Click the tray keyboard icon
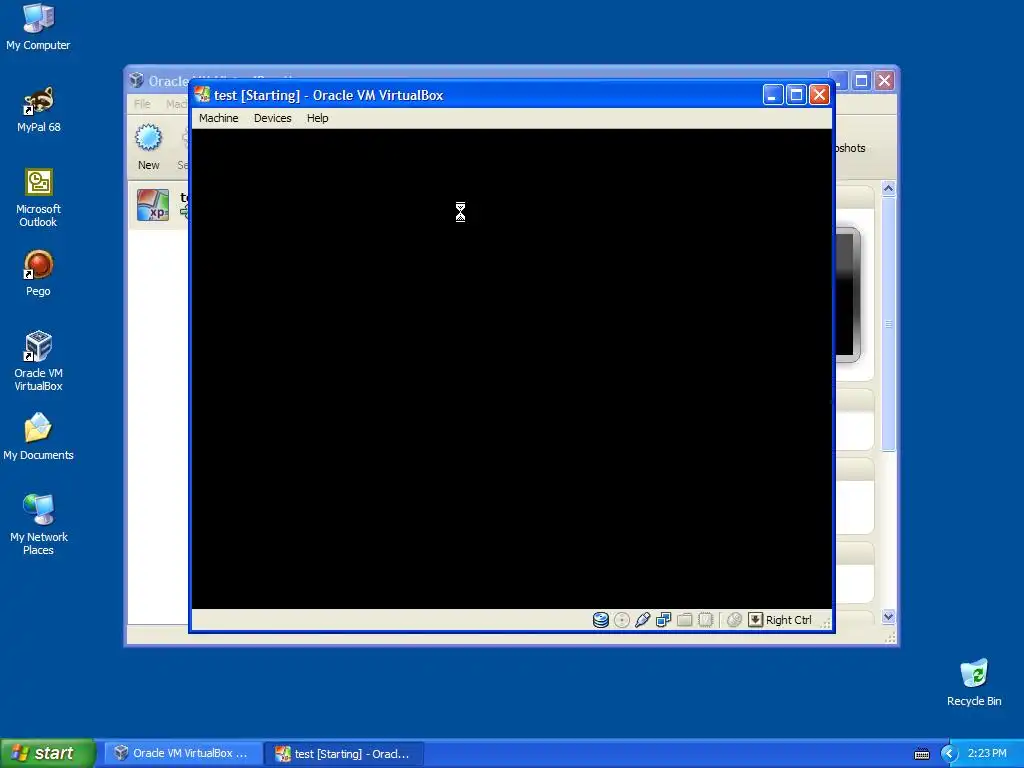The image size is (1024, 768). [921, 754]
